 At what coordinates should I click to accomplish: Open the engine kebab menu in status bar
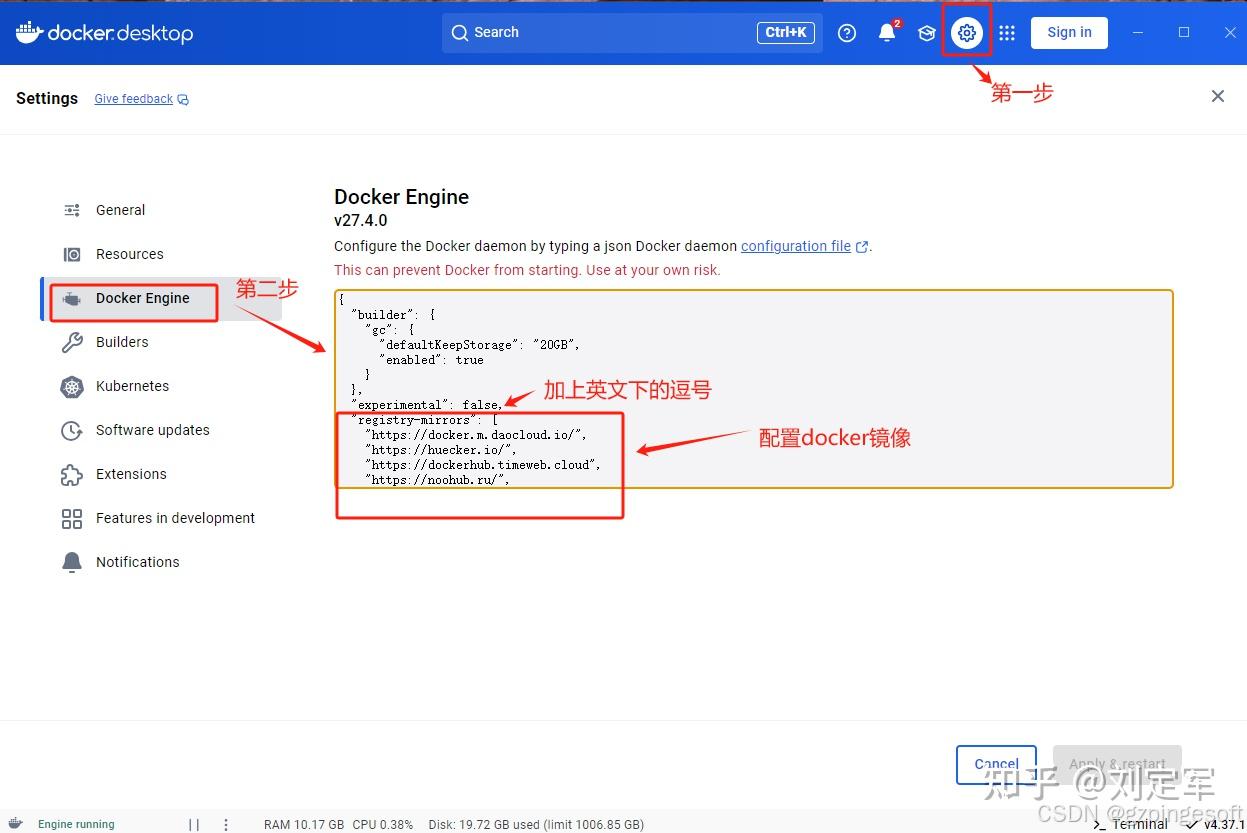(226, 825)
